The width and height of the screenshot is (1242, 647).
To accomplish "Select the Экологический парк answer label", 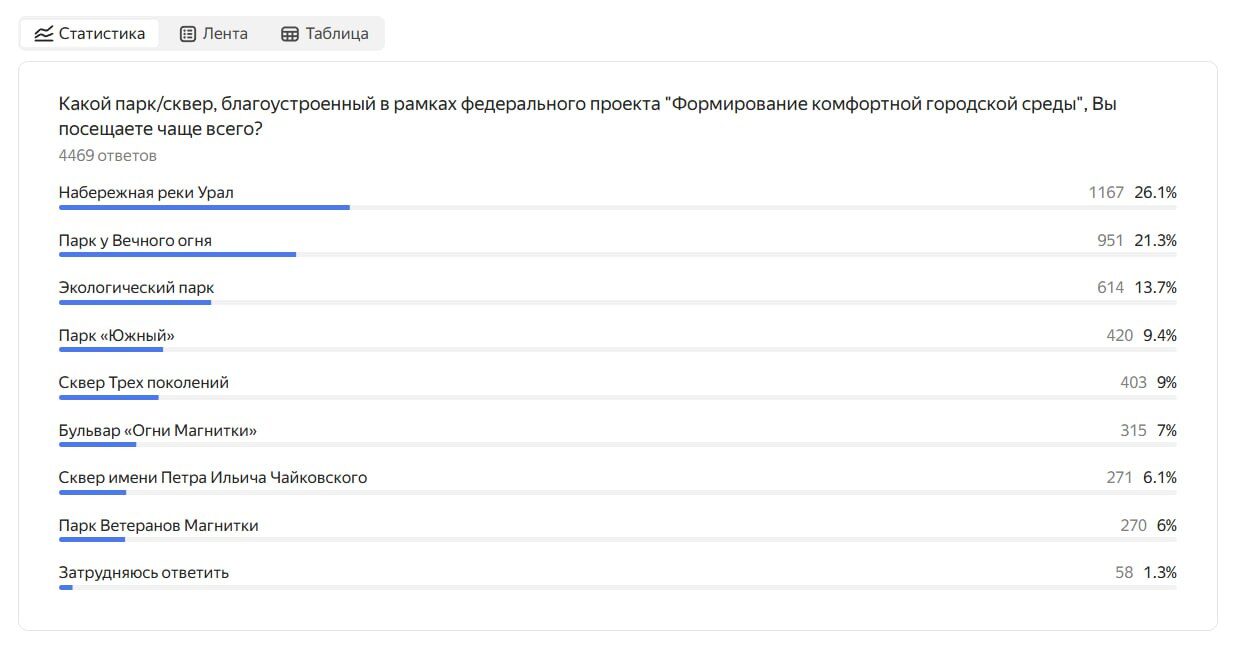I will pyautogui.click(x=136, y=287).
